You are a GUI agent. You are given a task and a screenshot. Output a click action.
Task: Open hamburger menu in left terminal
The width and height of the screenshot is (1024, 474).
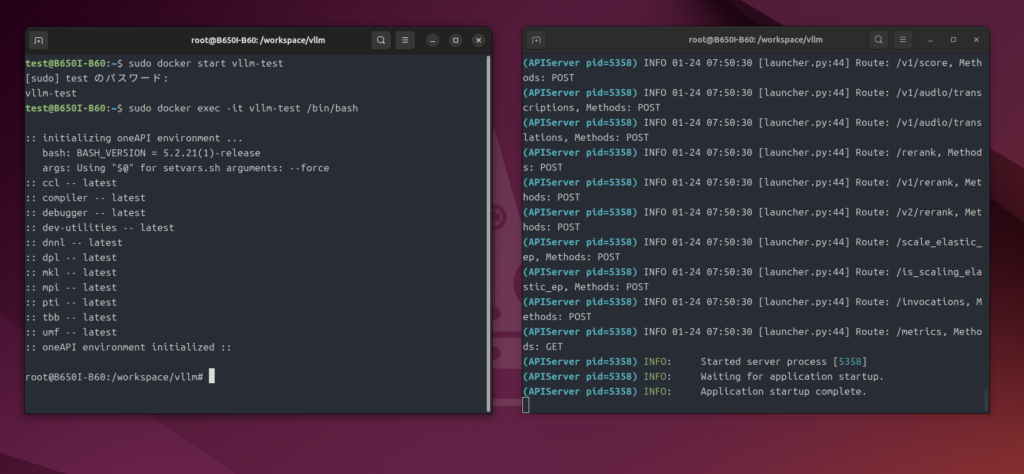point(405,40)
